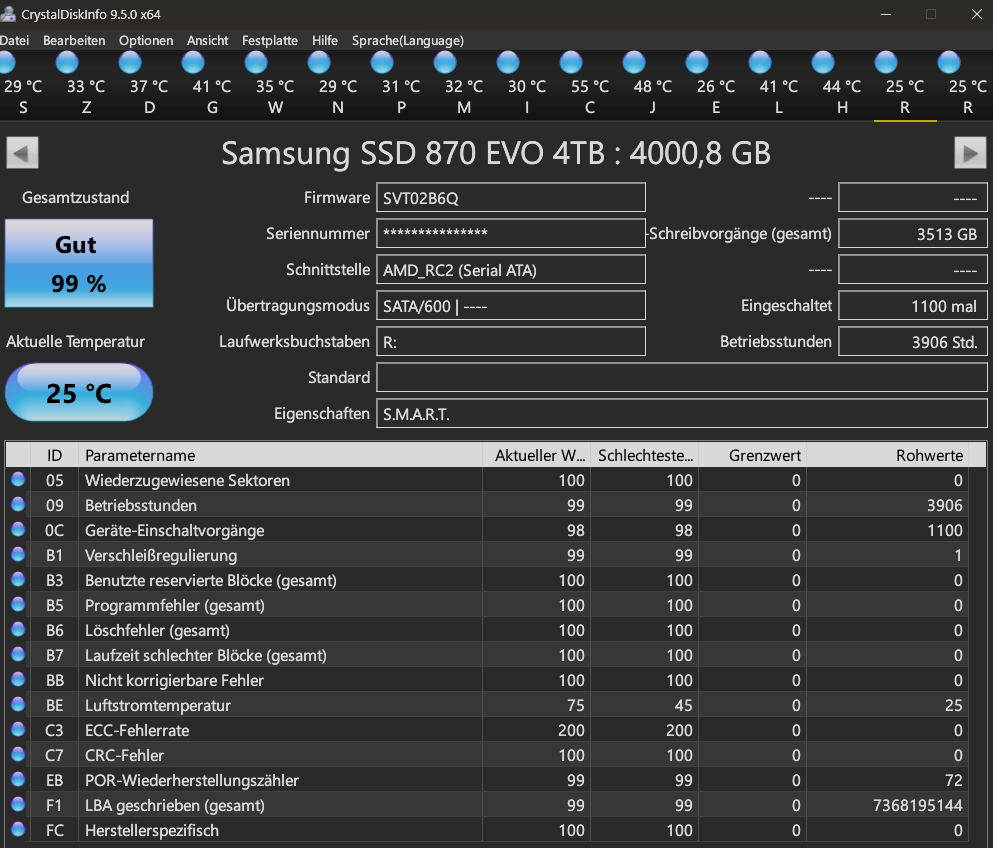The image size is (993, 848).
Task: Open the Festplatte menu
Action: point(270,41)
